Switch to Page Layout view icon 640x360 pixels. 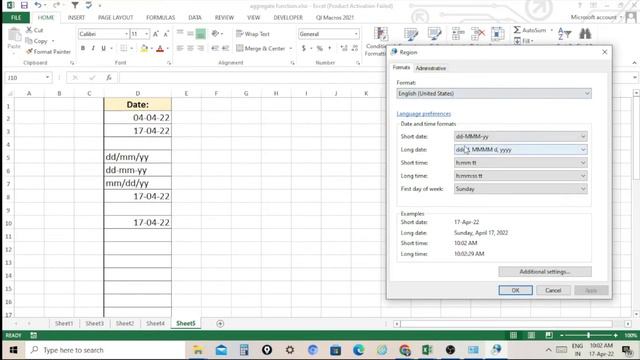(x=531, y=335)
